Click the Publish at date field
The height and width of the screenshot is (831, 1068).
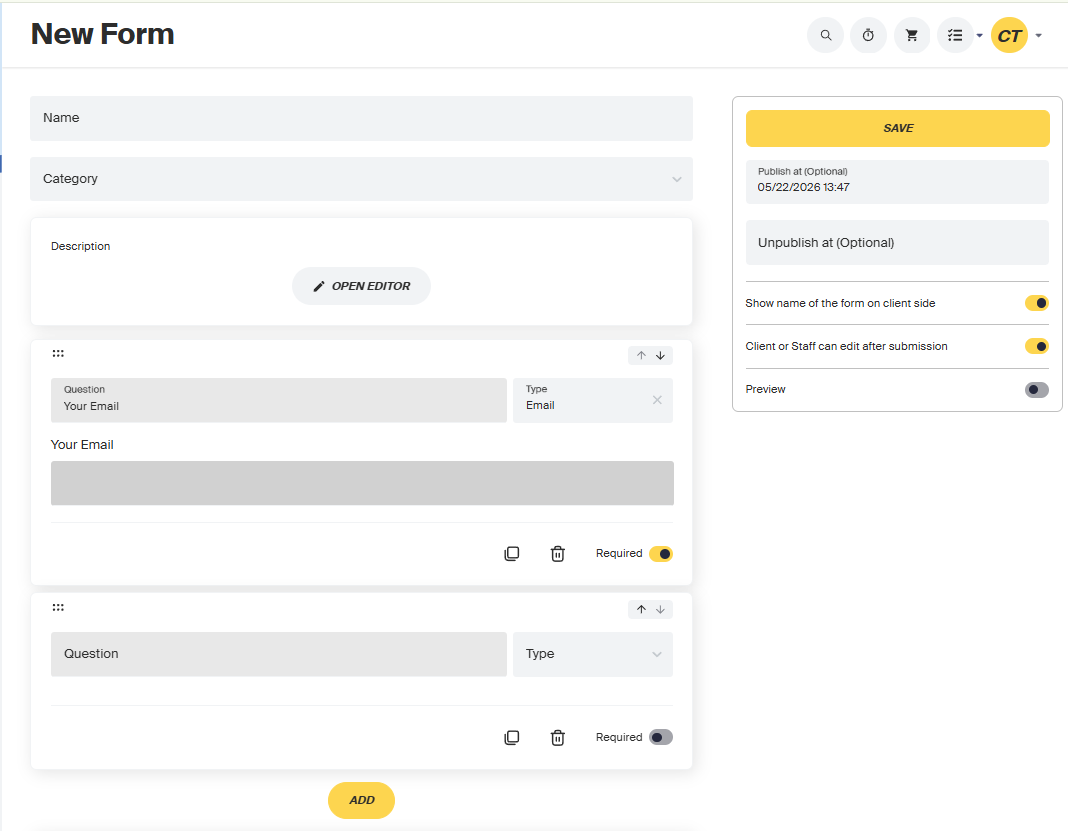pyautogui.click(x=898, y=182)
